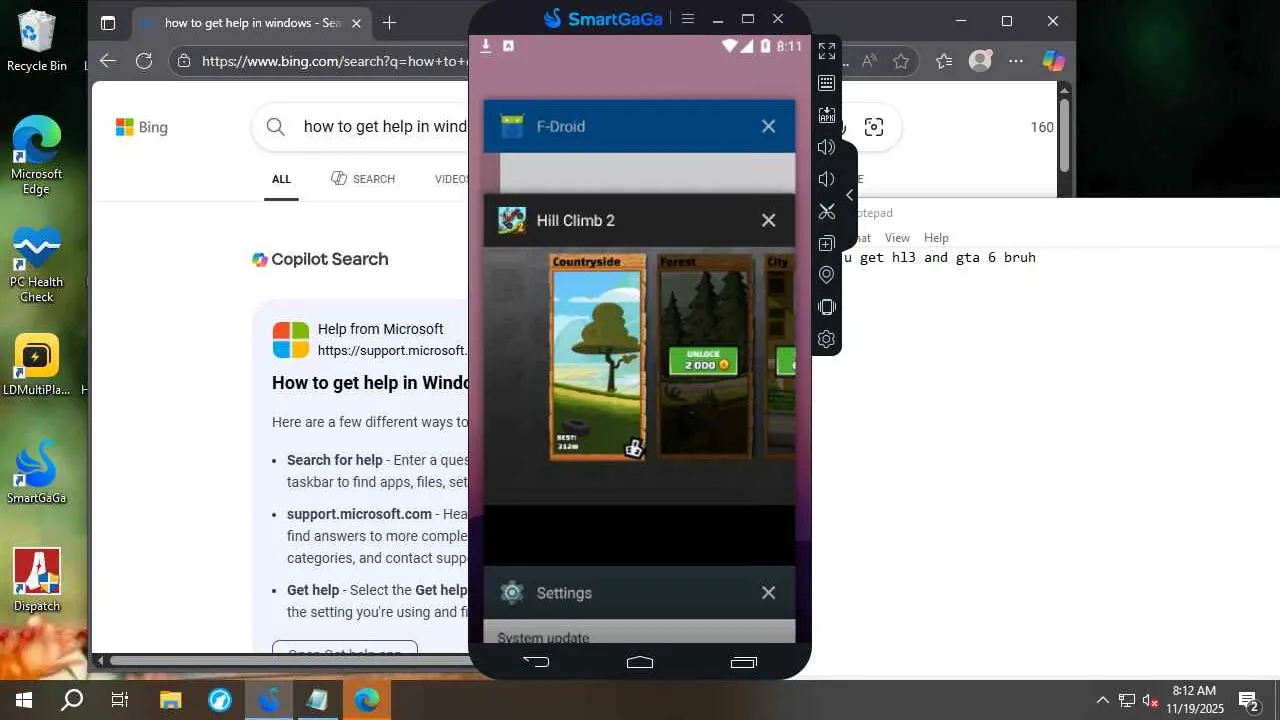Close Hill Climb 2 recent app card

pyautogui.click(x=768, y=220)
